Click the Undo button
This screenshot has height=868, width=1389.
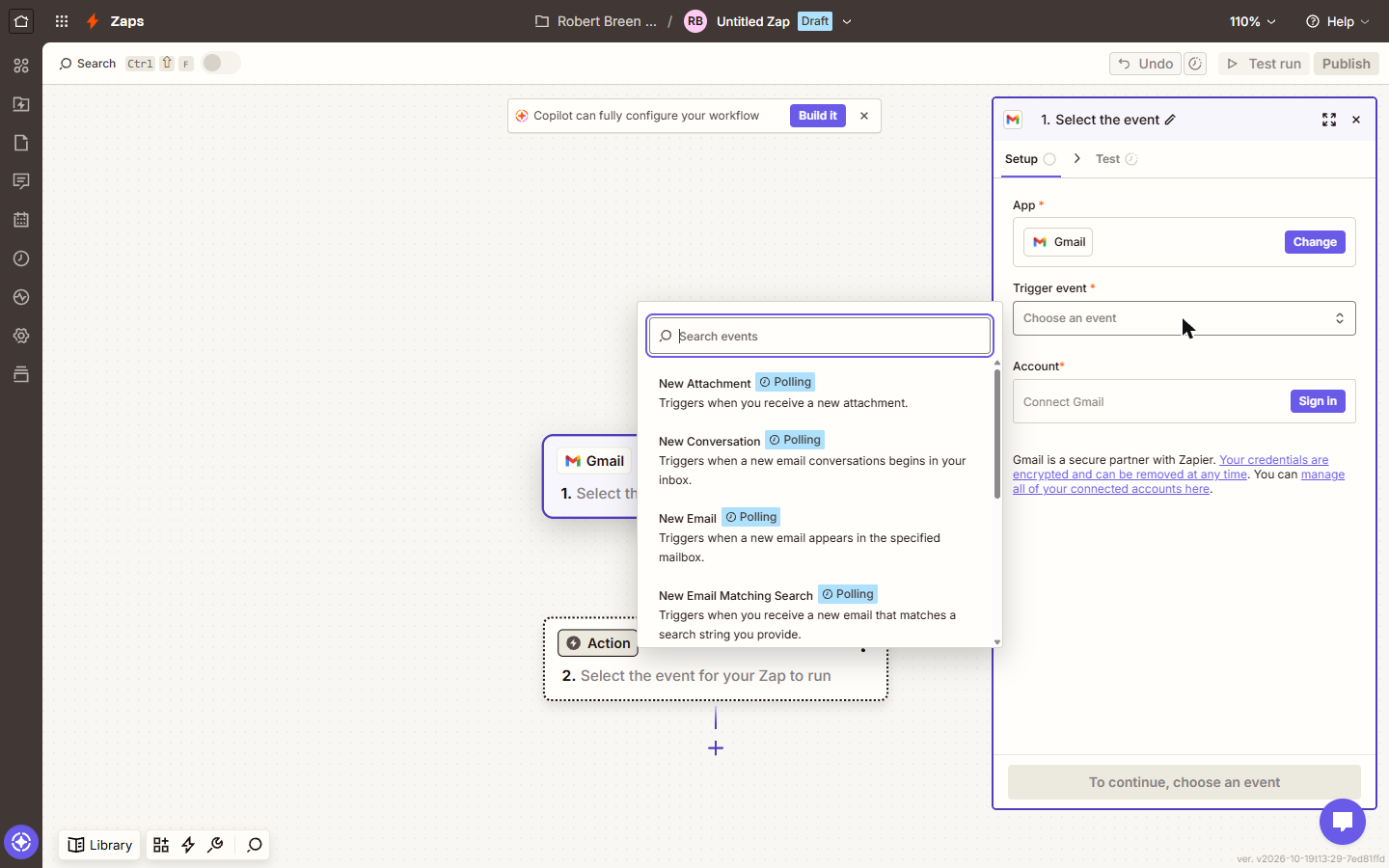tap(1145, 64)
